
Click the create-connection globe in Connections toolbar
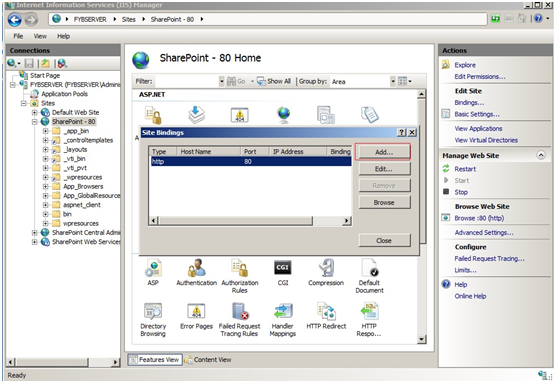(x=12, y=64)
